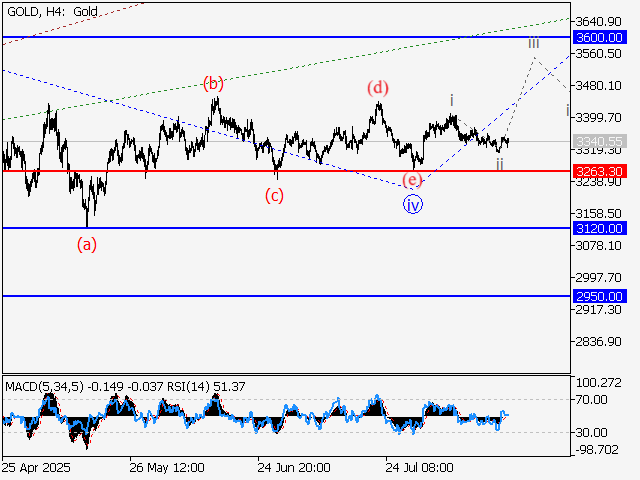The height and width of the screenshot is (480, 640).
Task: Select the 24 Jul 08:00 date label
Action: coord(420,467)
